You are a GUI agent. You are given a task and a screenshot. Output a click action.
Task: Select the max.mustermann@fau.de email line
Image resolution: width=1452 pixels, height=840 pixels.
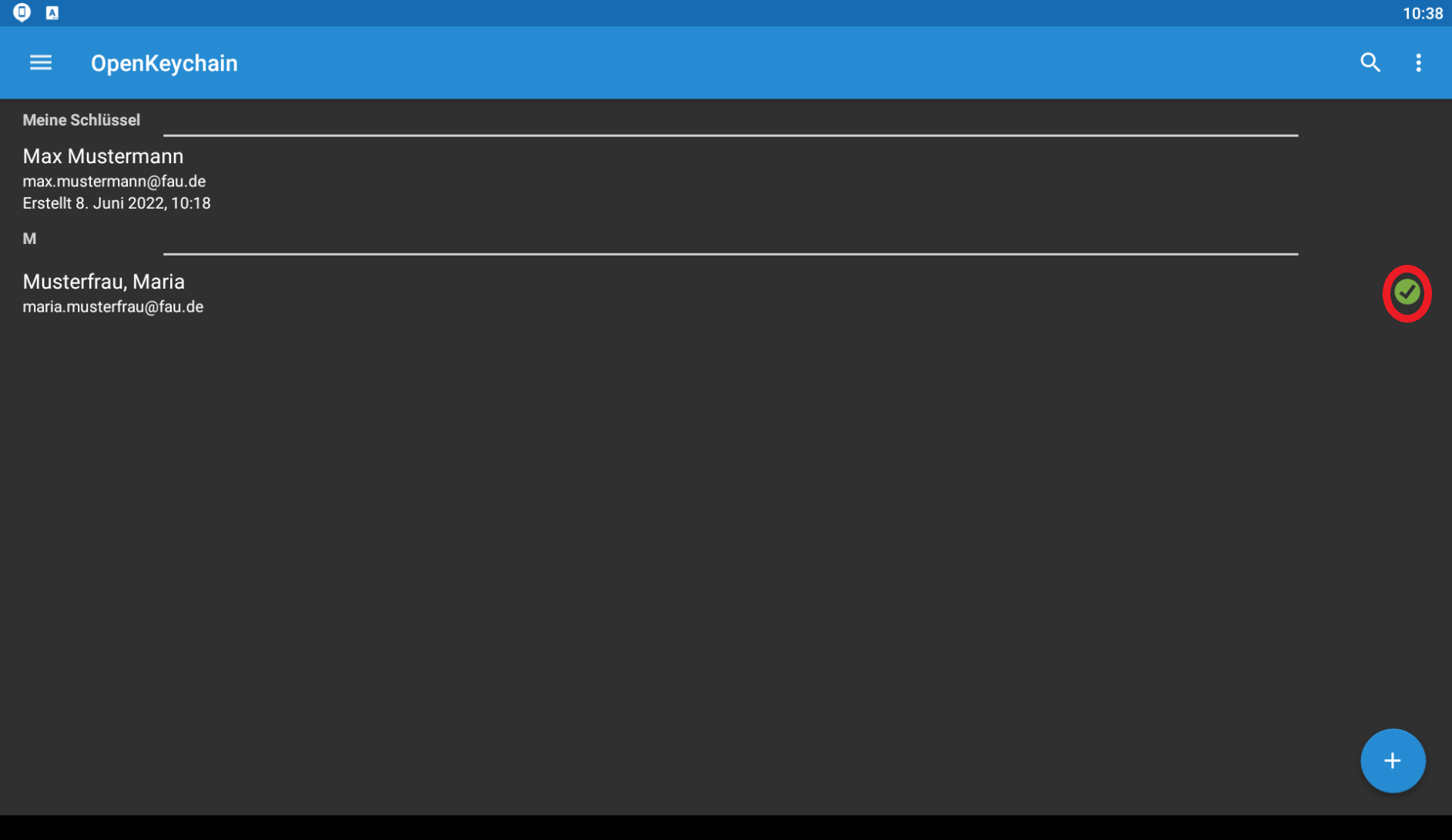point(114,182)
